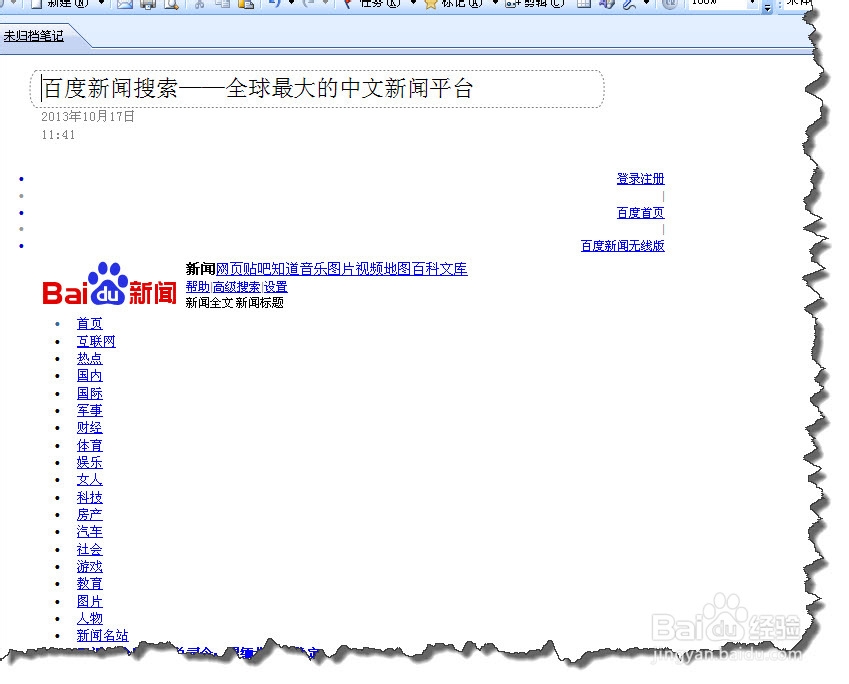Viewport: 849px width, 684px height.
Task: Open the 未归档笔记 notebook tab
Action: coord(34,36)
